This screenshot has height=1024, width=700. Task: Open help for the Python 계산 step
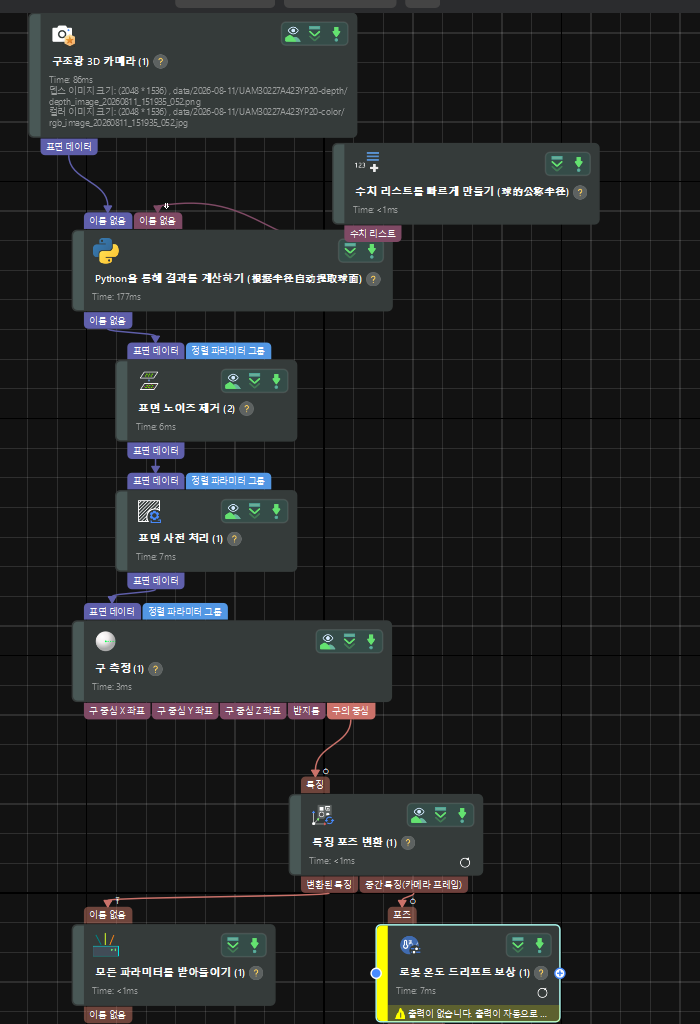coord(373,279)
